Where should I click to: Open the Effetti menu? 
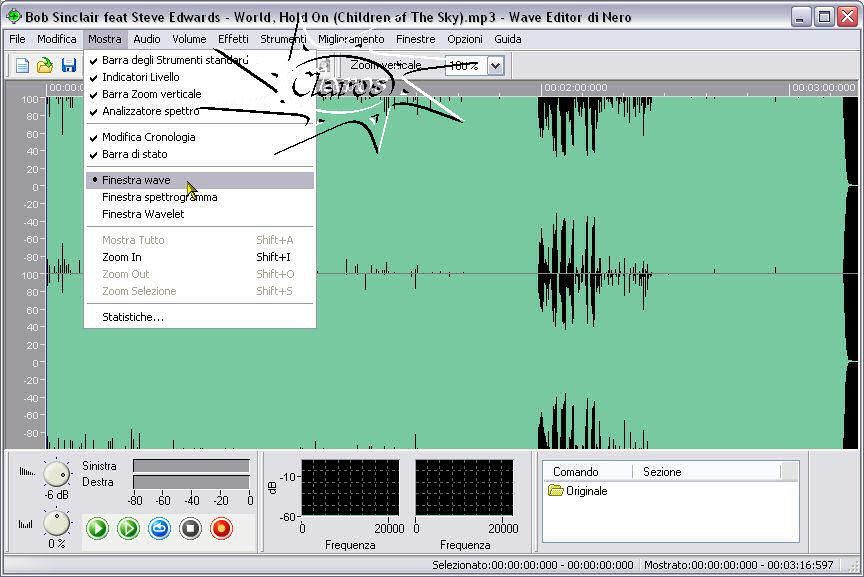[233, 39]
